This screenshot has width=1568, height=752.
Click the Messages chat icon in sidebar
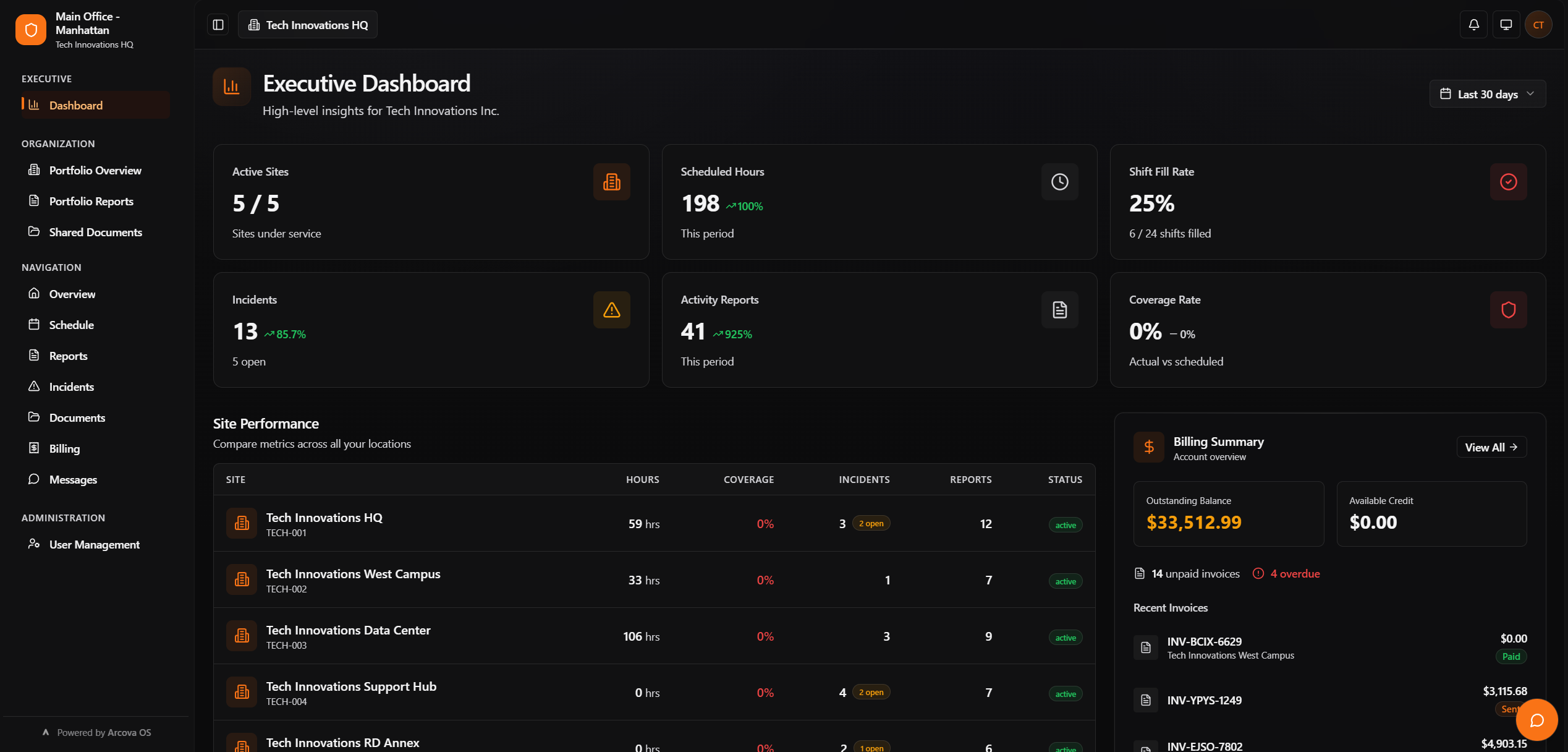tap(34, 479)
